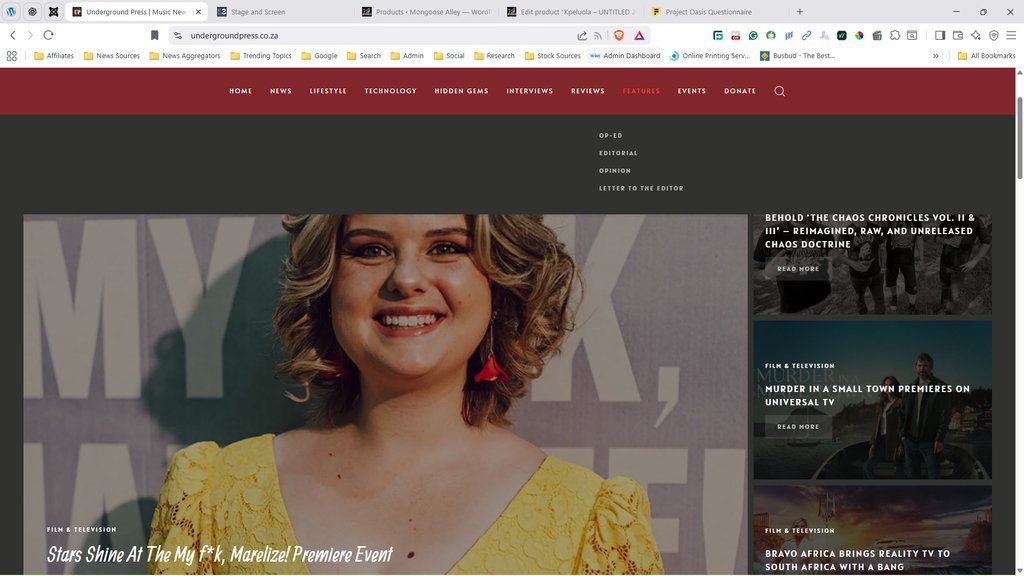Open the Admin Dashboard bookmark
The width and height of the screenshot is (1024, 576).
tap(625, 56)
